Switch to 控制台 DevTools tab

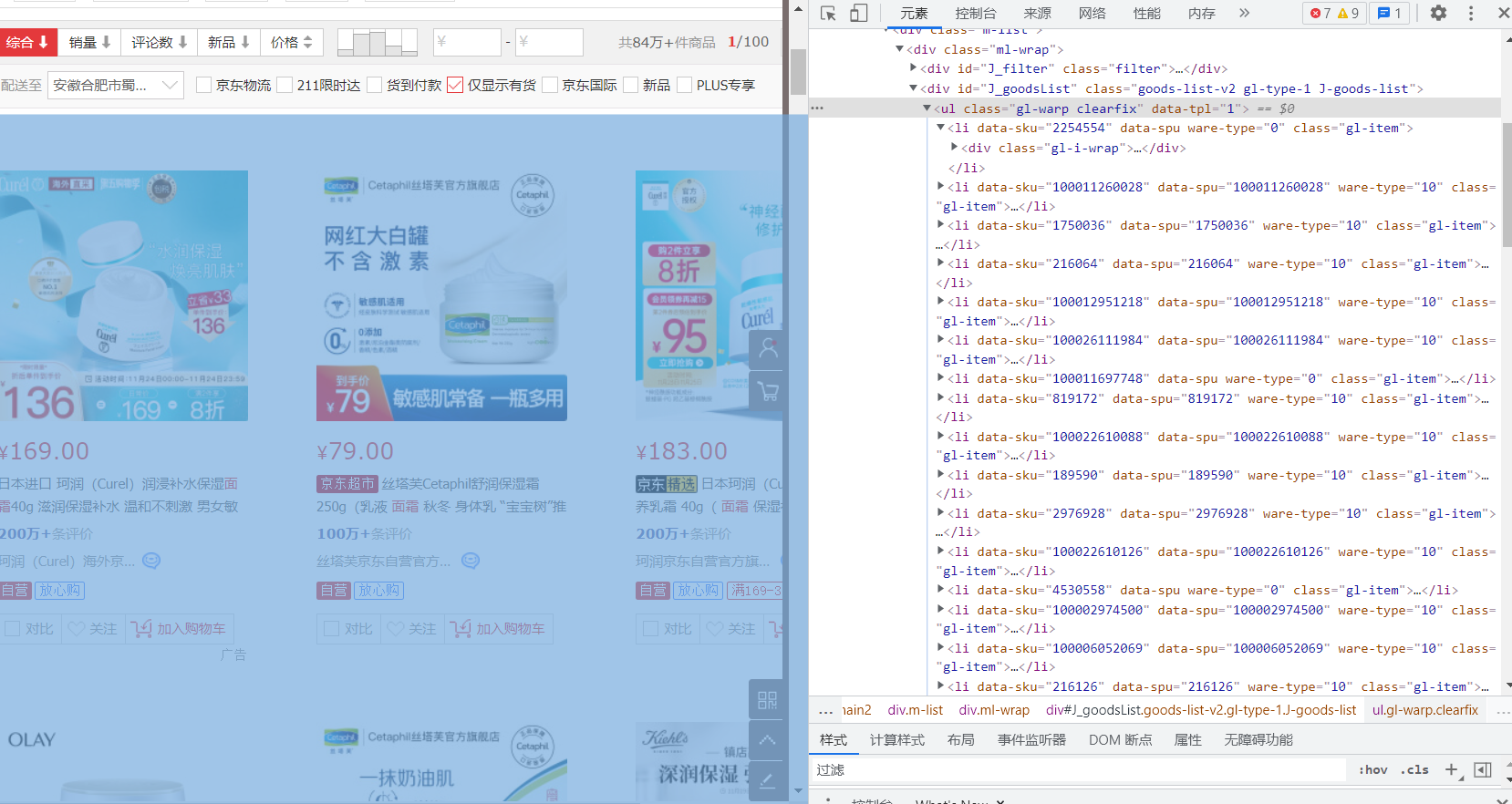coord(975,13)
